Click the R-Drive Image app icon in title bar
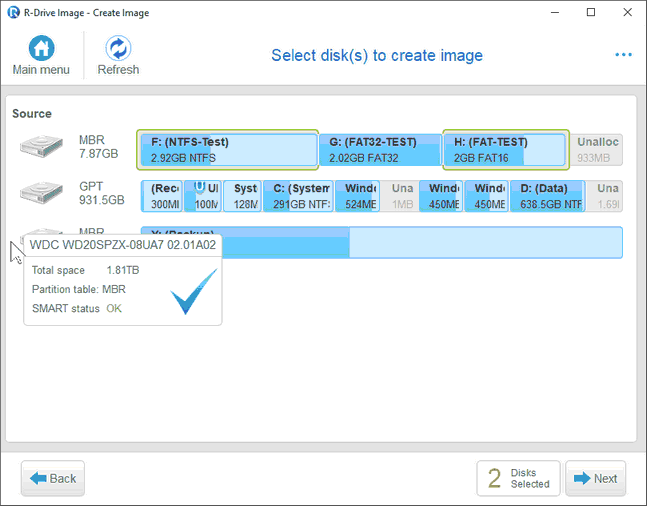647x506 pixels. point(13,12)
